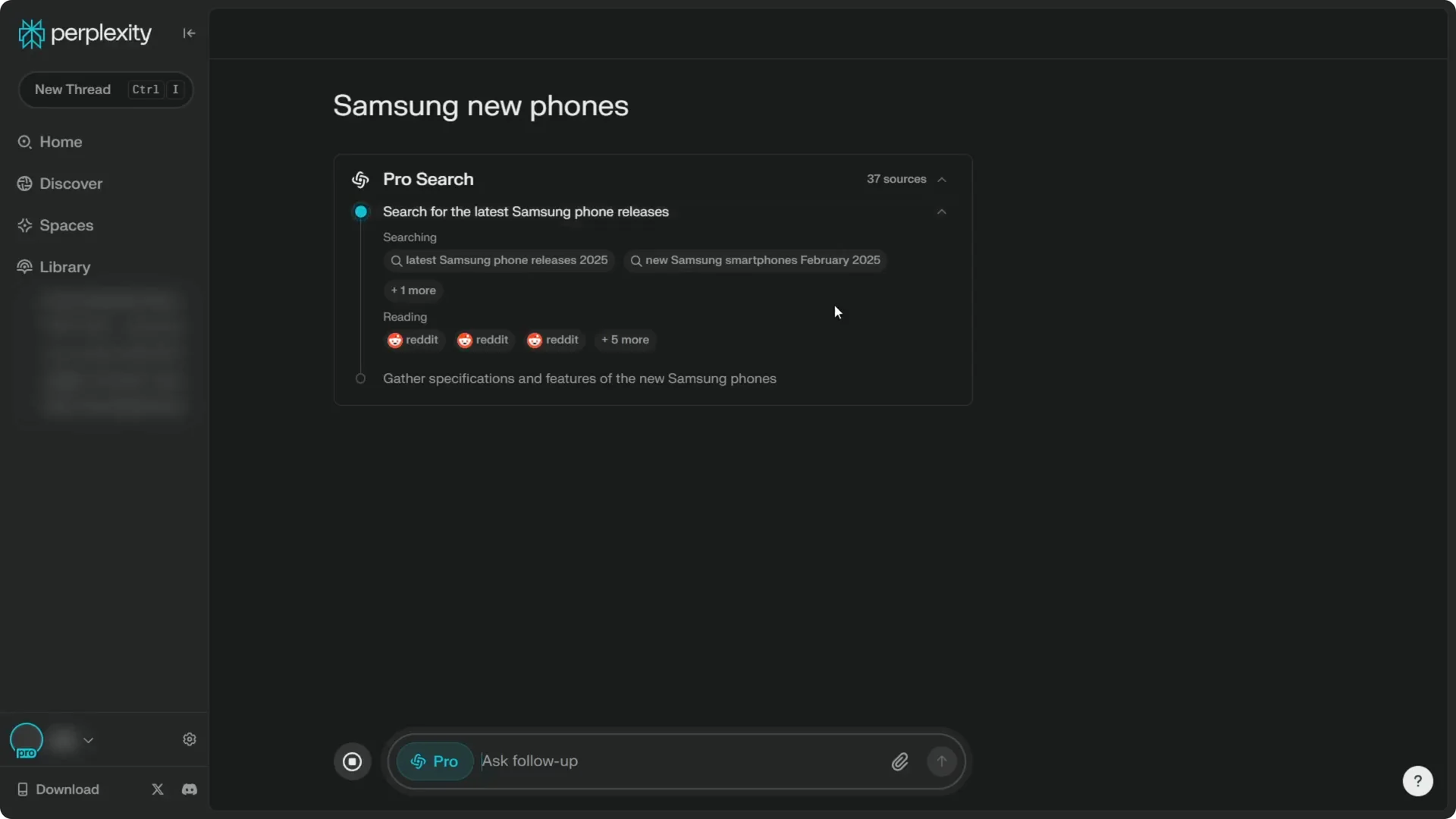This screenshot has width=1456, height=819.
Task: Toggle the Pro search mode button
Action: coord(435,761)
